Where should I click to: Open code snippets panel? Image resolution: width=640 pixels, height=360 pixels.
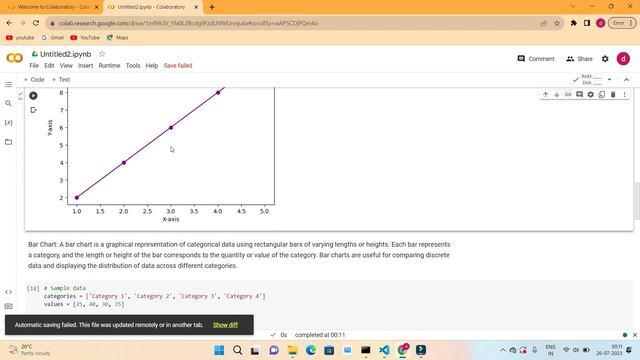8,292
